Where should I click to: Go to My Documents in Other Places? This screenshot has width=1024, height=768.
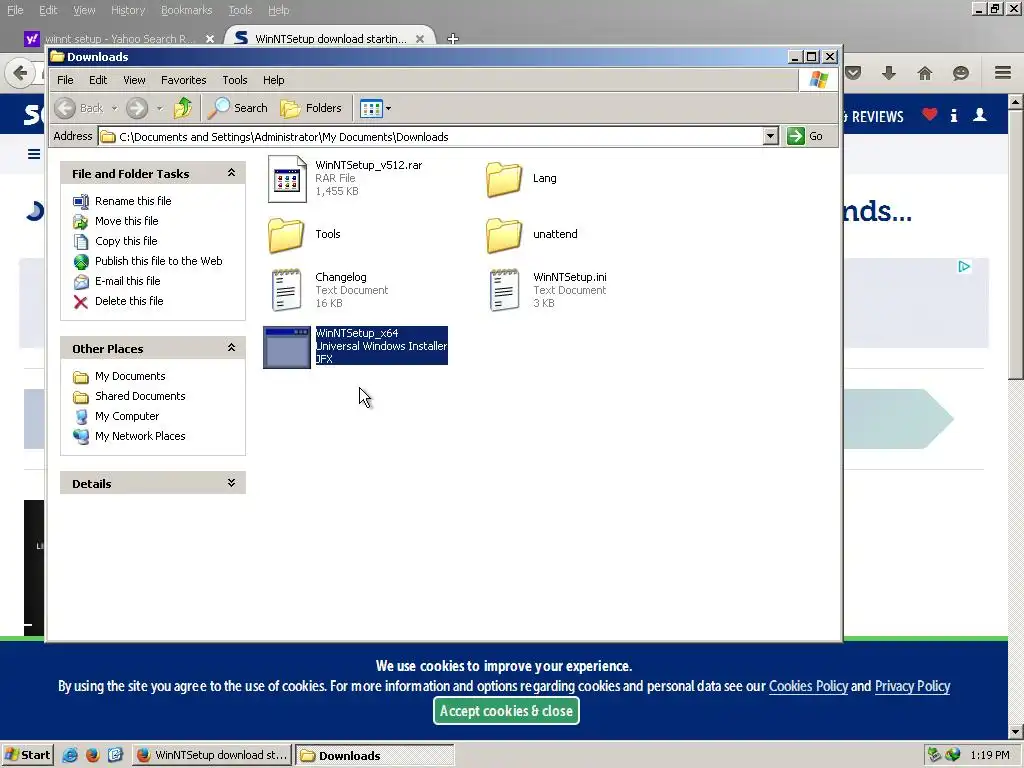[130, 376]
